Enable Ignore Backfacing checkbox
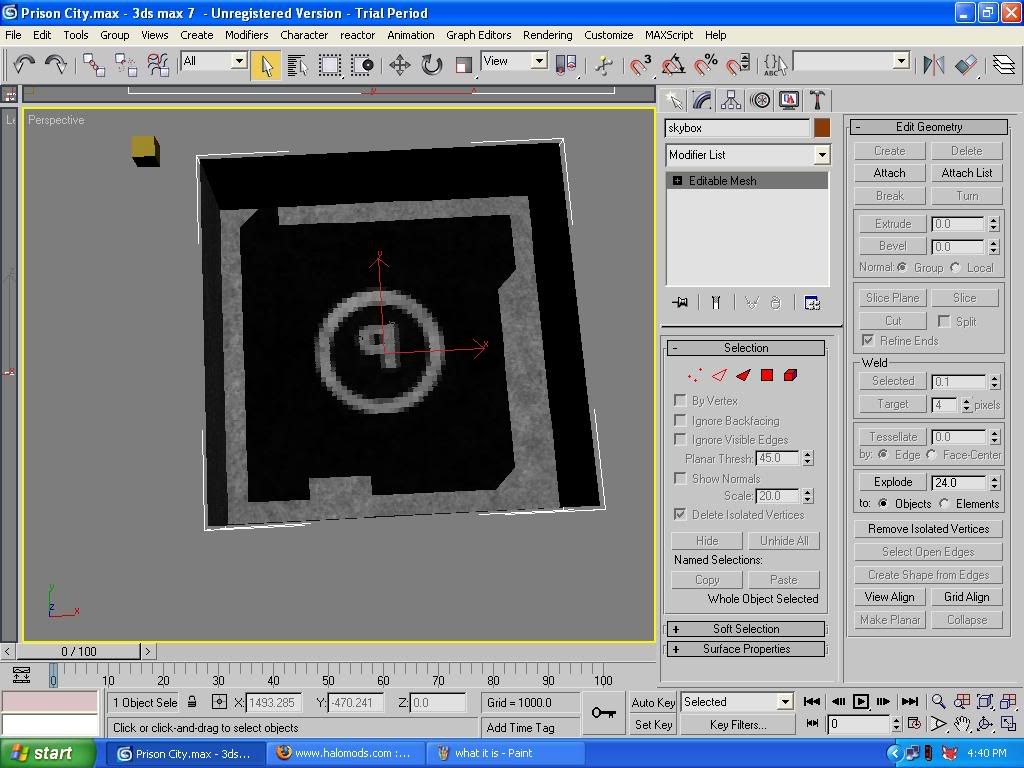Viewport: 1024px width, 768px height. (680, 420)
